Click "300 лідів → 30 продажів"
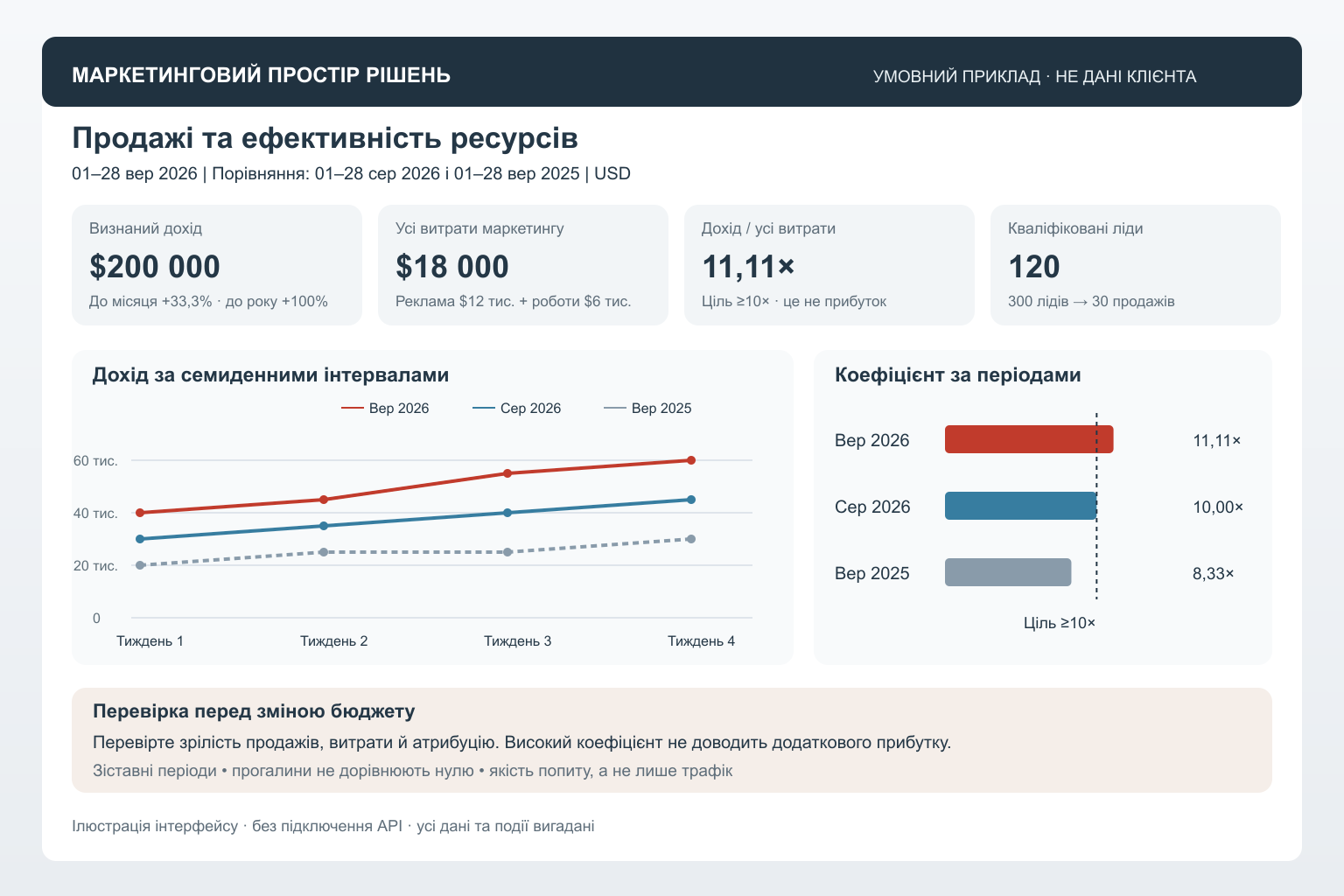This screenshot has height=896, width=1344. 1091,301
